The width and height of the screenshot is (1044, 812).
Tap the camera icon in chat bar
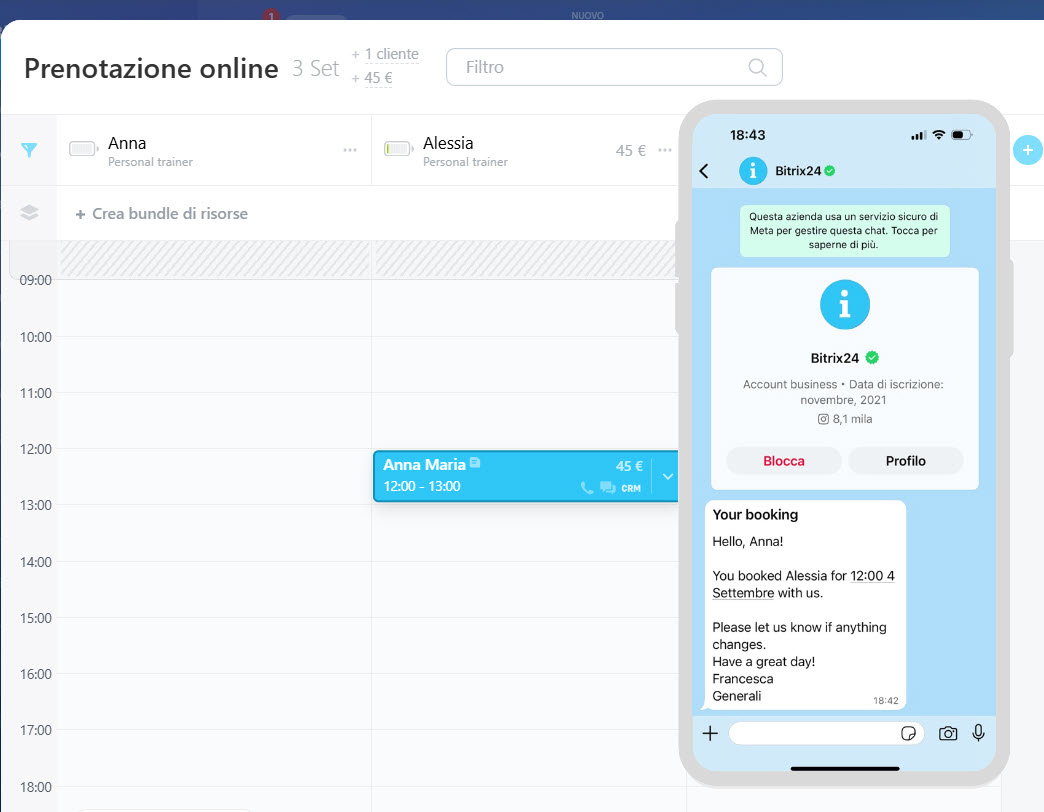point(947,734)
